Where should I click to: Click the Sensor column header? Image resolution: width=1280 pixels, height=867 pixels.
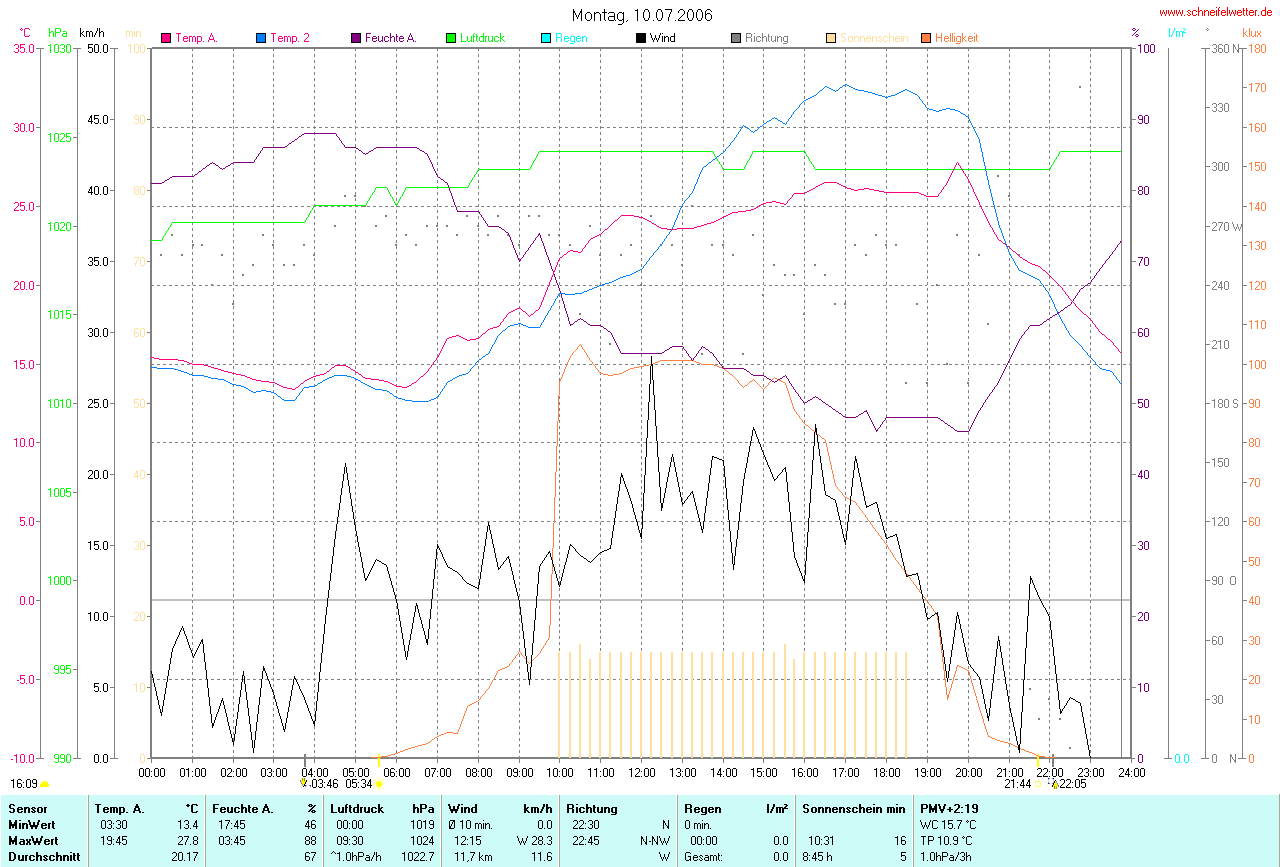[27, 808]
